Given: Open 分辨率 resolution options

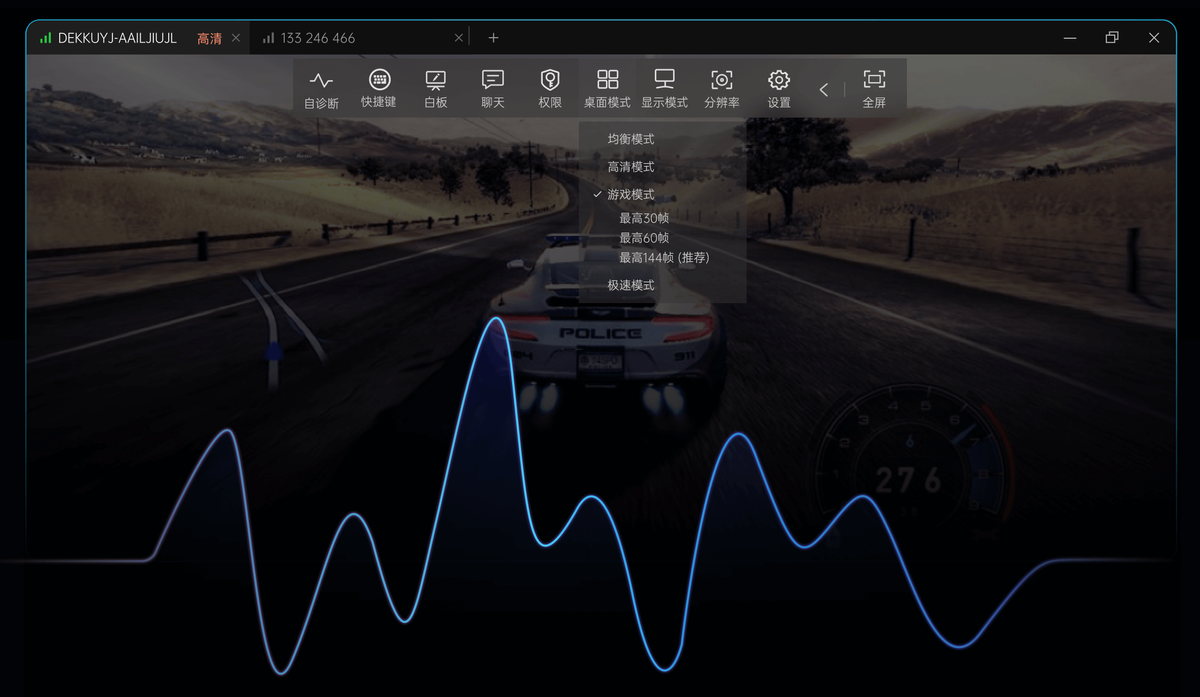Looking at the screenshot, I should (721, 88).
